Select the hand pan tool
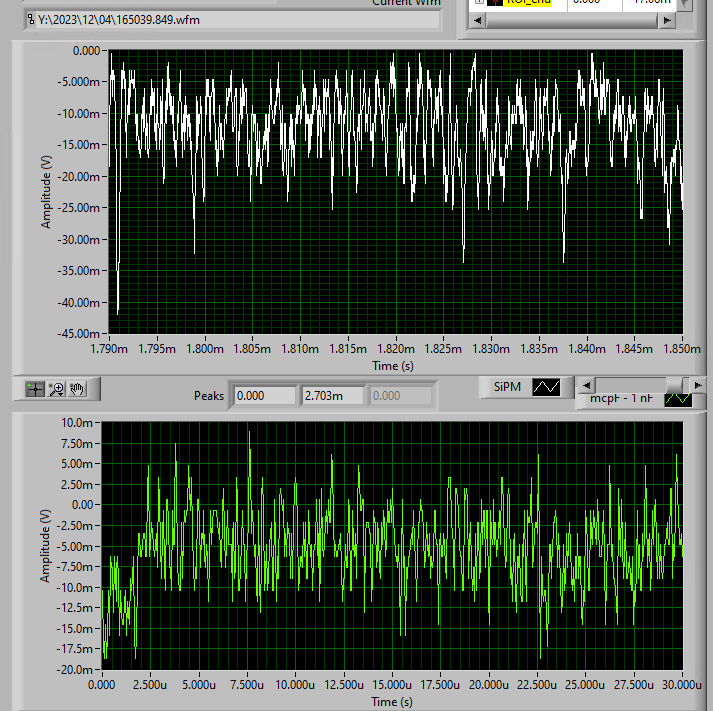 click(77, 389)
